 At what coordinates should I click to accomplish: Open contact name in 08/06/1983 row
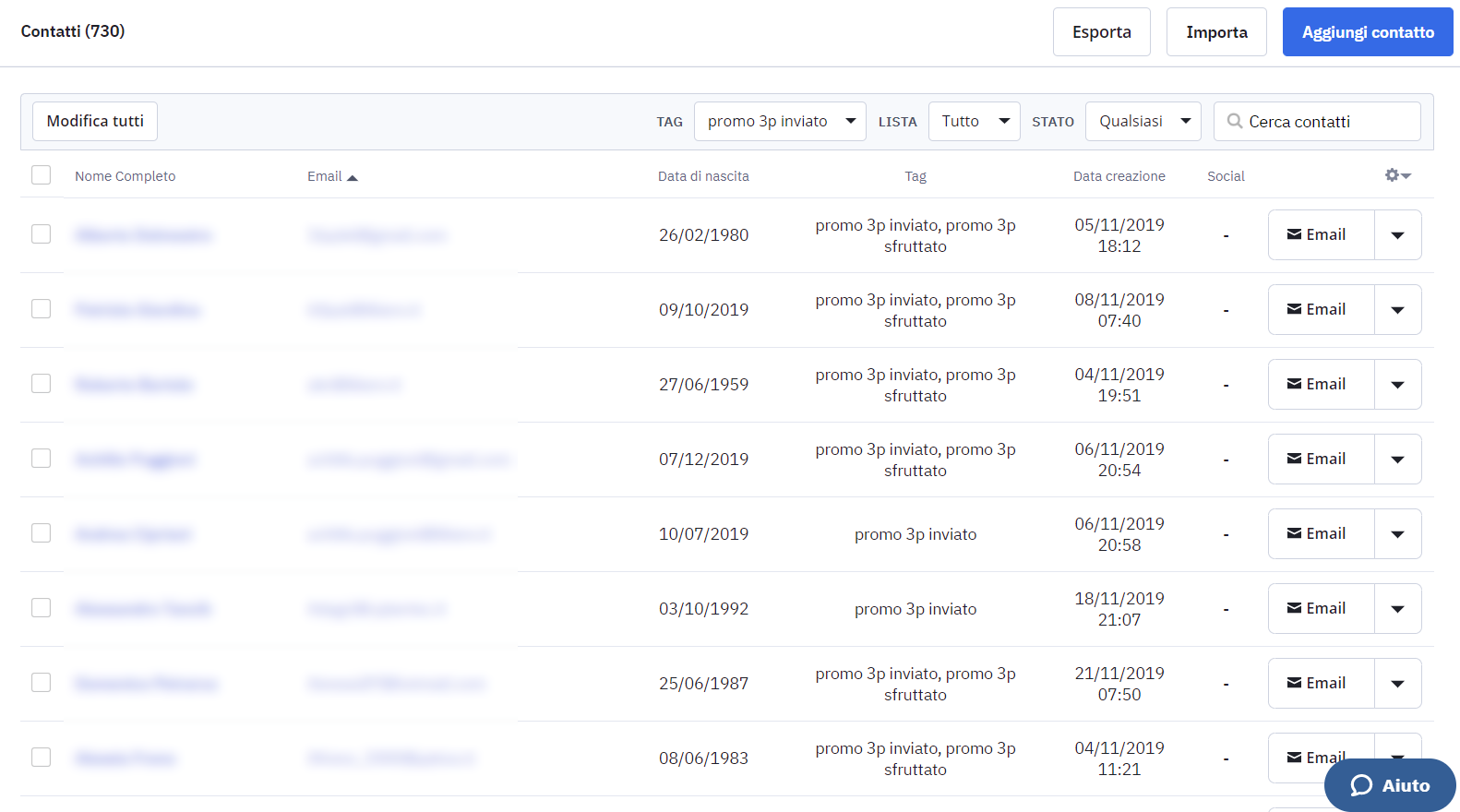[x=125, y=758]
